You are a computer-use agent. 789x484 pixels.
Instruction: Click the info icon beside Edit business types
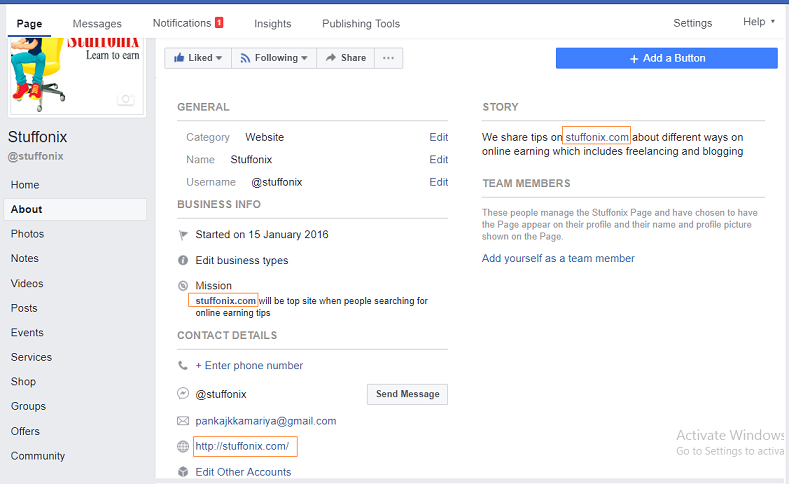183,260
